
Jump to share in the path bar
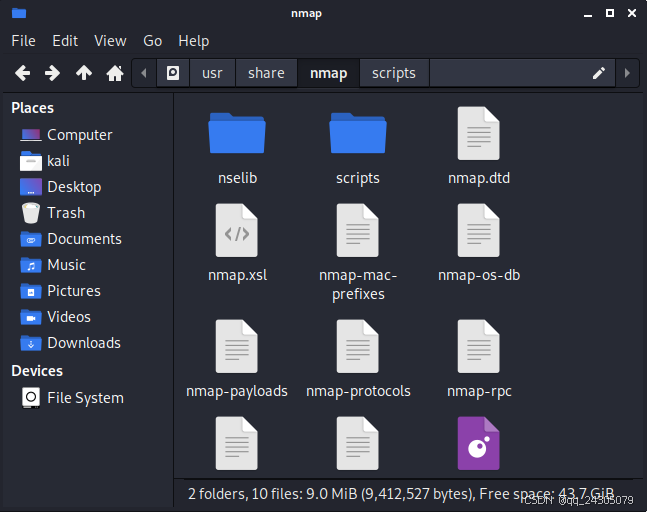(x=266, y=73)
